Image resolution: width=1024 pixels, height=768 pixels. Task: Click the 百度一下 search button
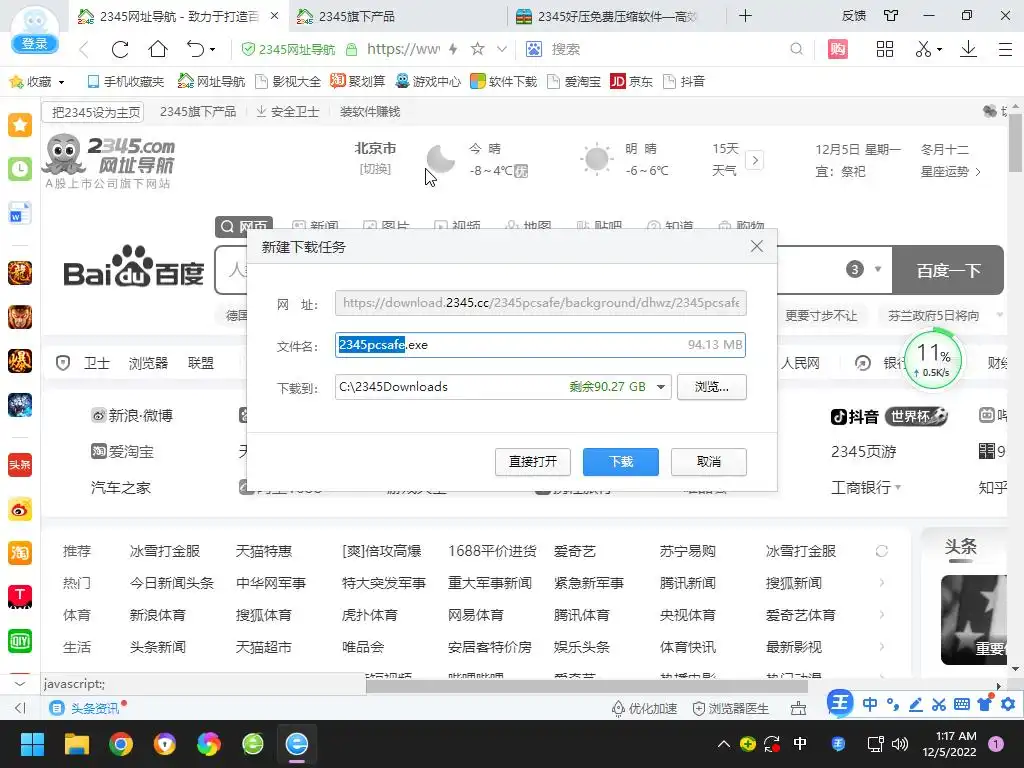pyautogui.click(x=948, y=270)
